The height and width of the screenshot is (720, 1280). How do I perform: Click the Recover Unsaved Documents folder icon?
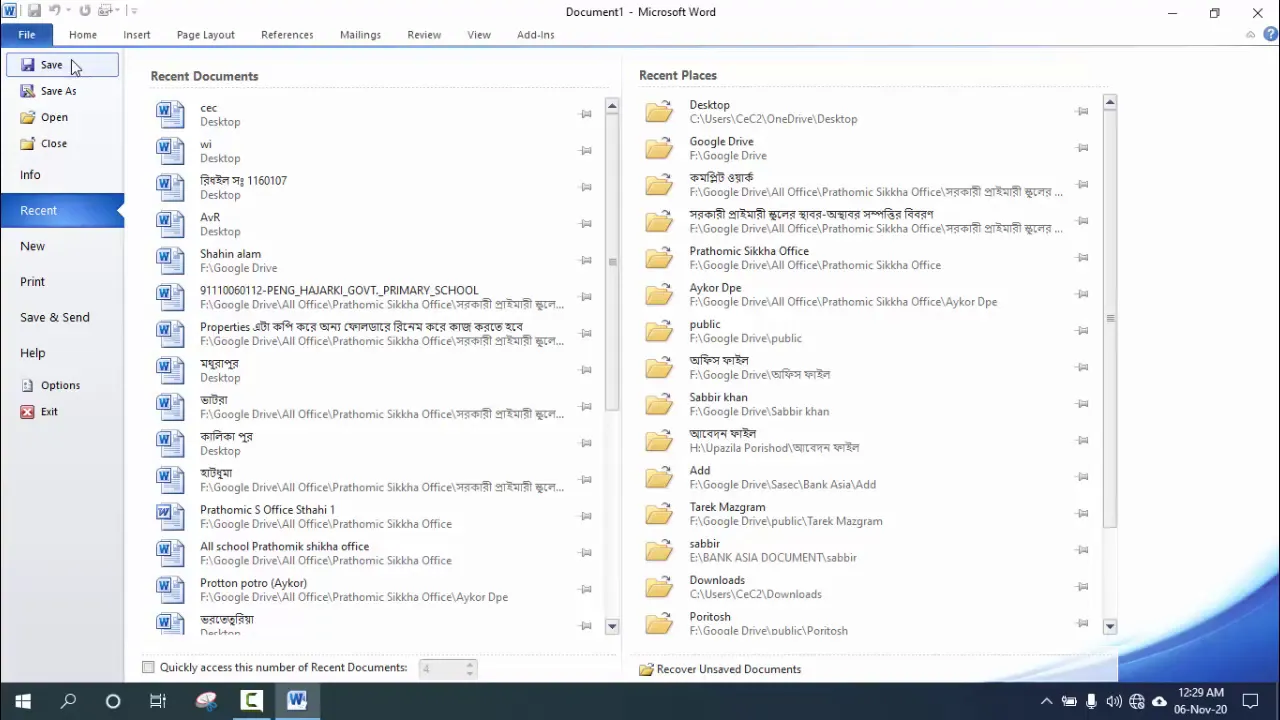(646, 669)
